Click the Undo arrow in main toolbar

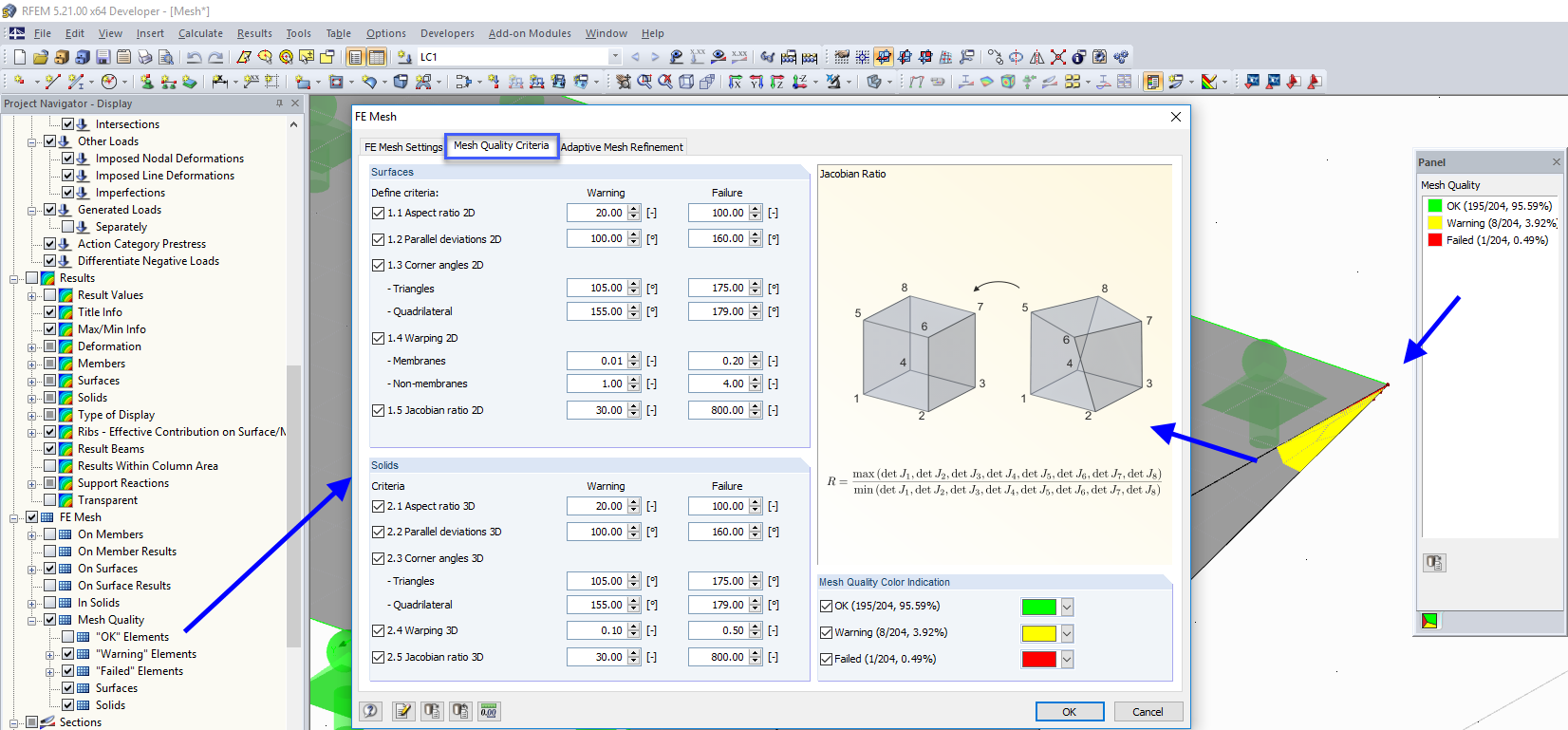(194, 57)
